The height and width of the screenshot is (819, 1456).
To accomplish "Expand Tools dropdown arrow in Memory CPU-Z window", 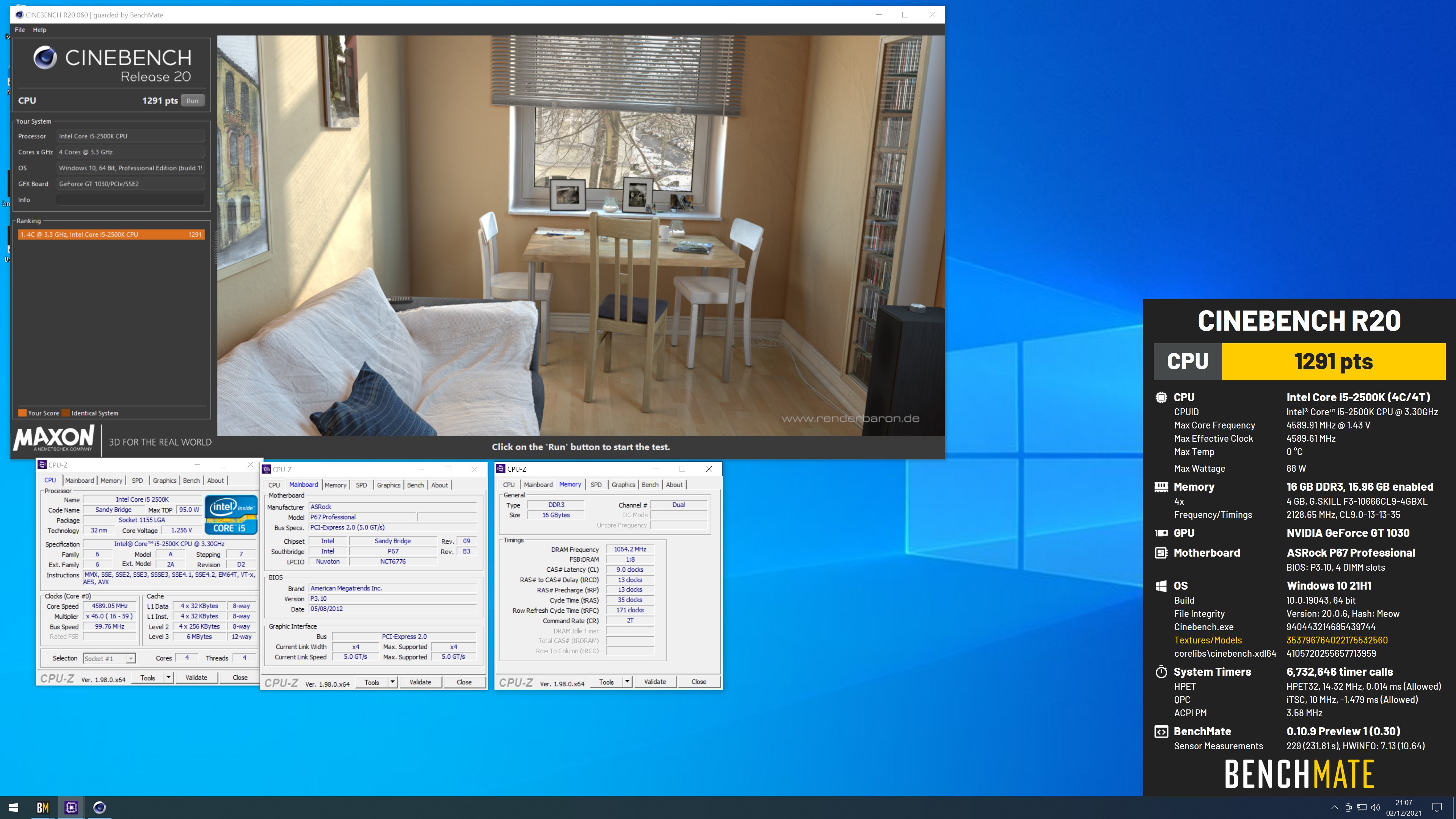I will pos(627,682).
